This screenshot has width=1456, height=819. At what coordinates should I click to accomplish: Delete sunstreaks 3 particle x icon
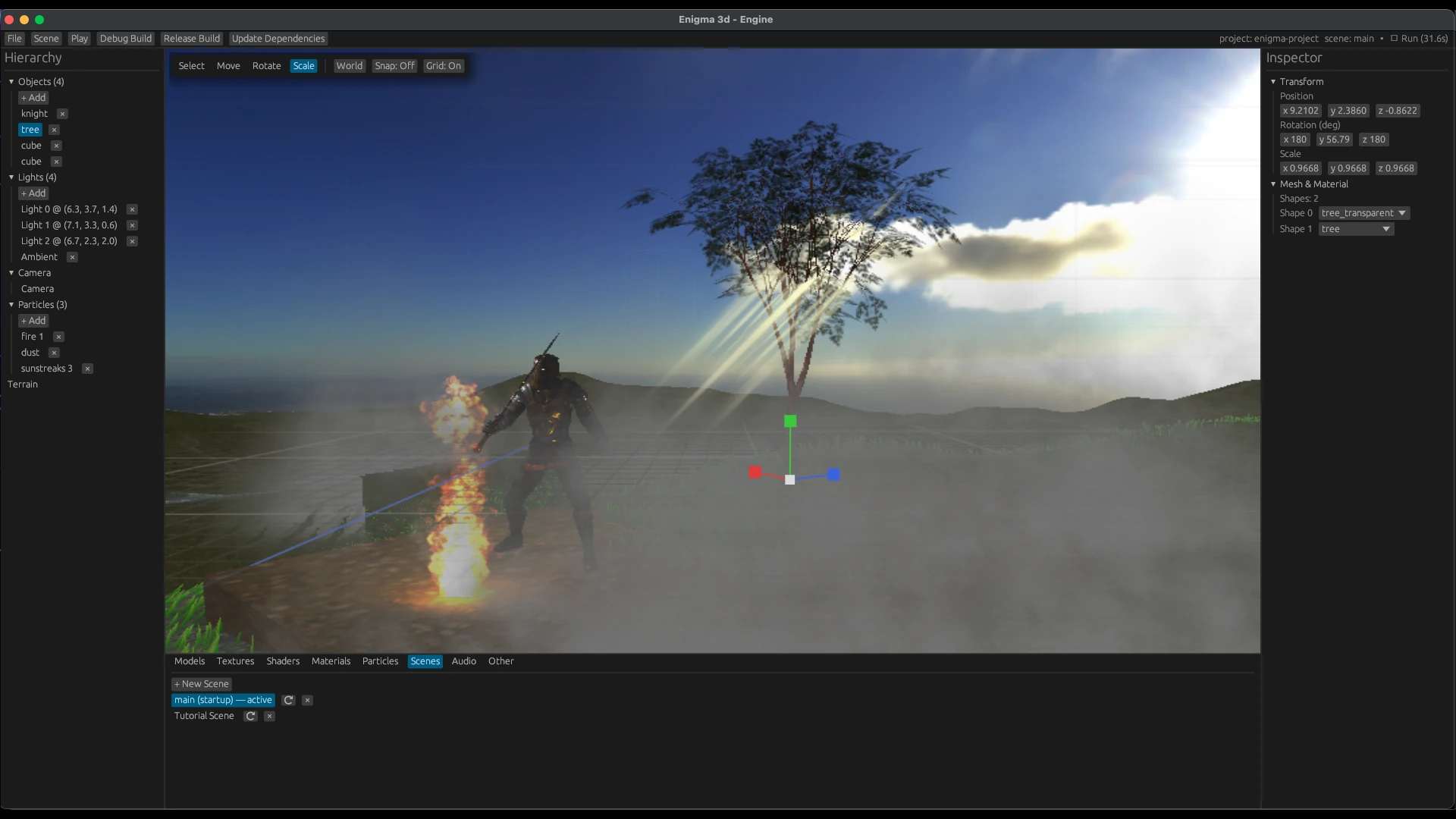click(x=87, y=369)
